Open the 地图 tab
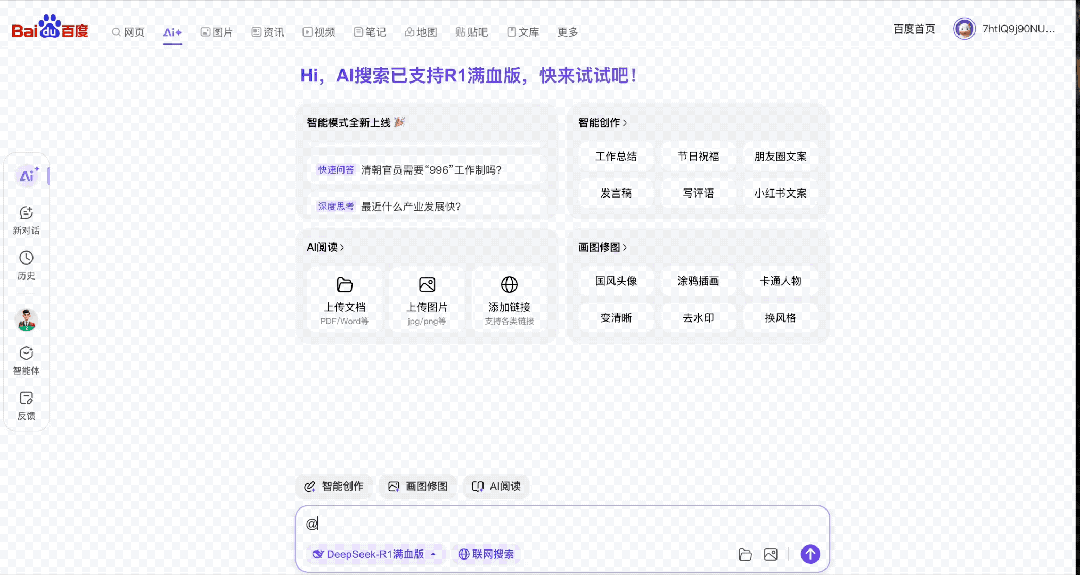The width and height of the screenshot is (1080, 575). coord(421,32)
